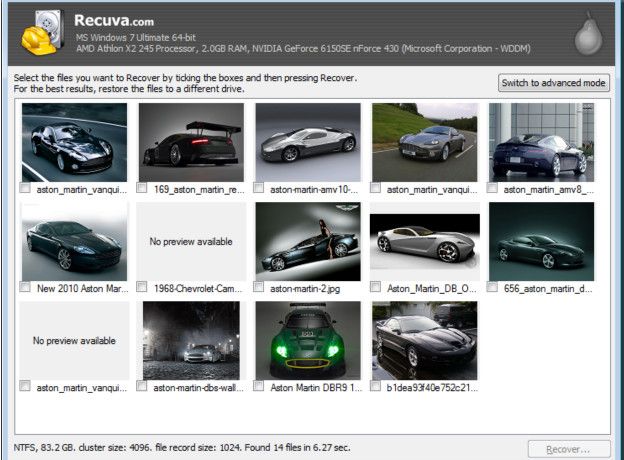Select the 656_aston_martin_d... dark green thumbnail
Viewport: 624px width, 460px height.
tap(541, 242)
